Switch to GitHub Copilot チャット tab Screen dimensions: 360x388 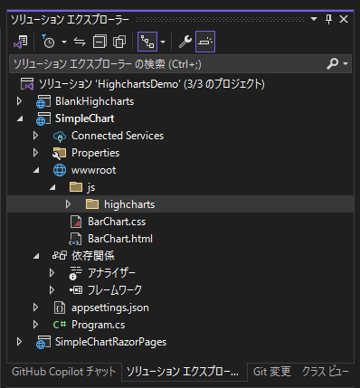coord(64,372)
